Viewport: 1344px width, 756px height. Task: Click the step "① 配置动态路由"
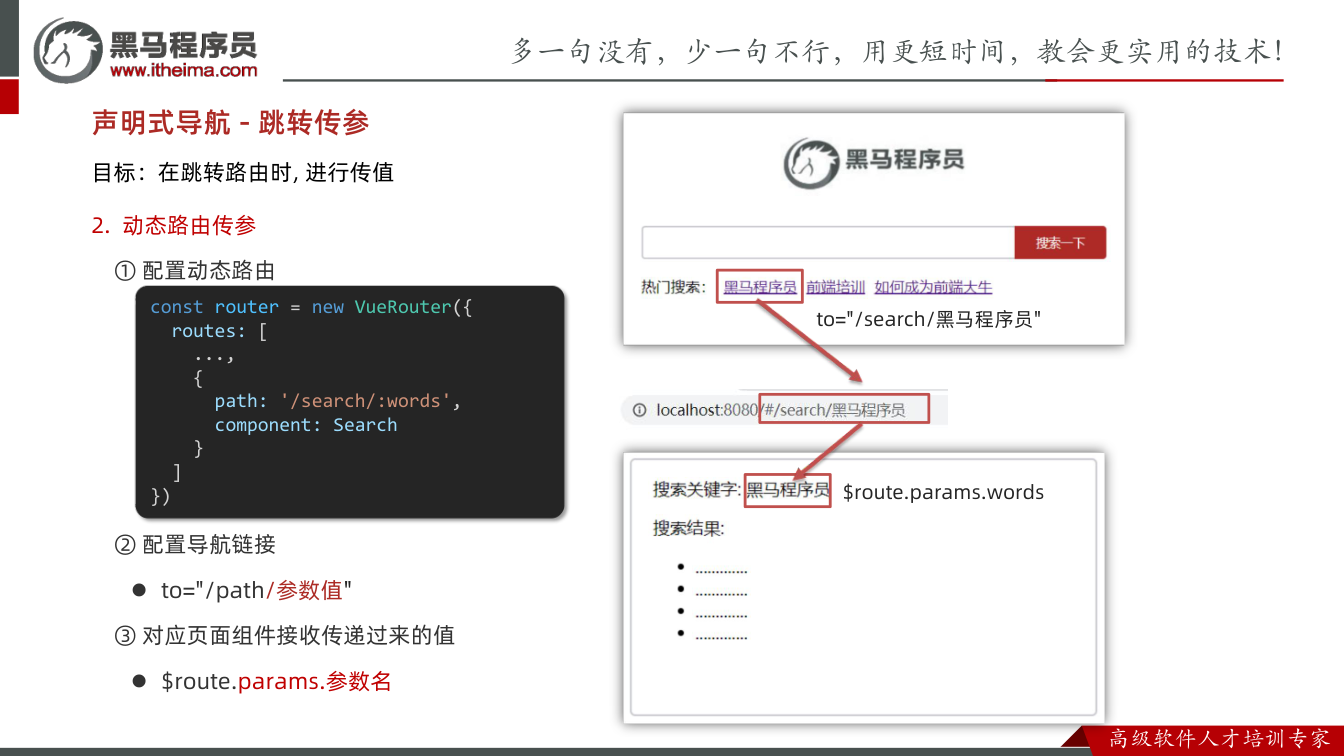tap(195, 271)
